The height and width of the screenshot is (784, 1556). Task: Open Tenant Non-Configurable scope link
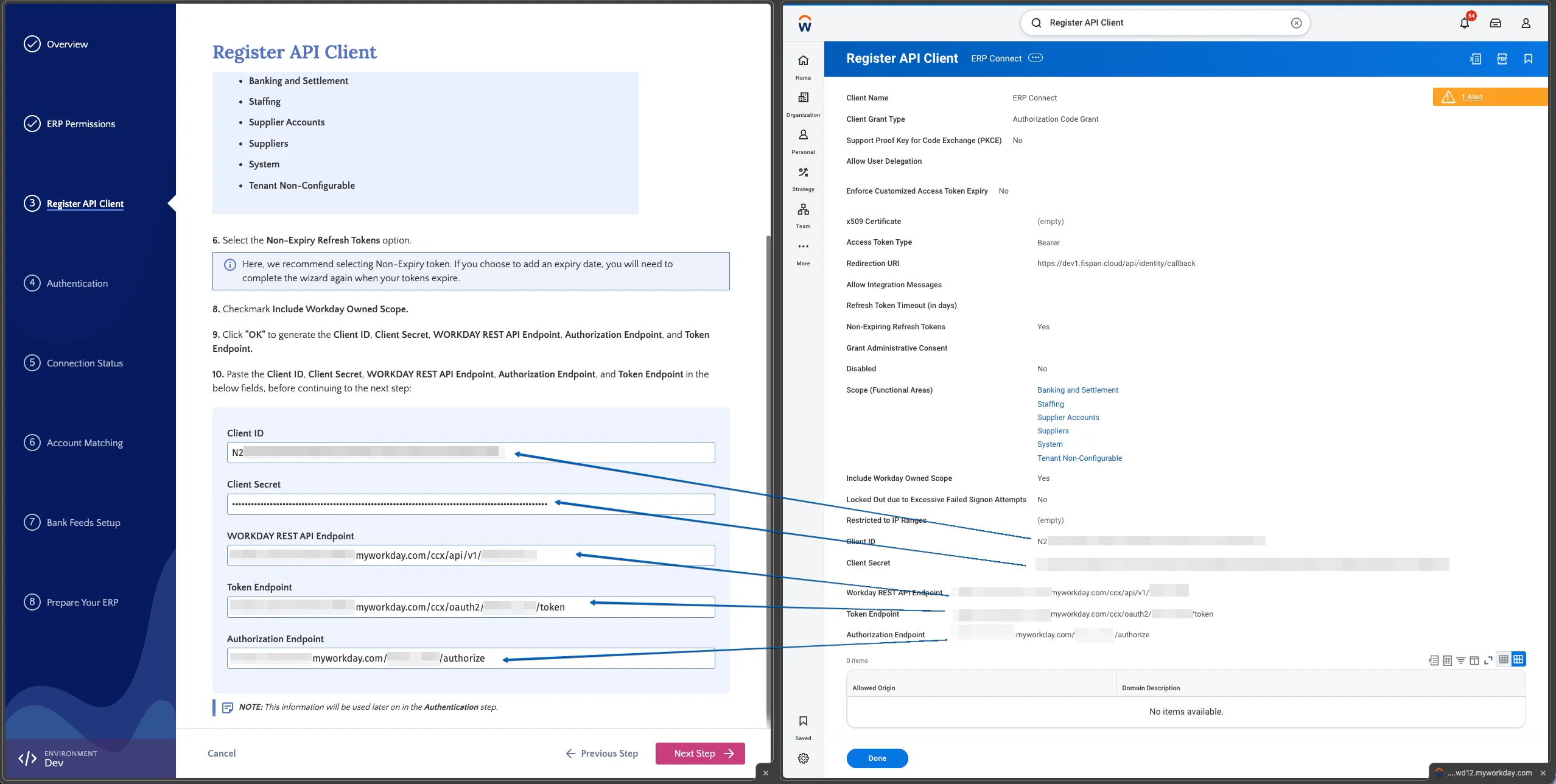coord(1079,458)
